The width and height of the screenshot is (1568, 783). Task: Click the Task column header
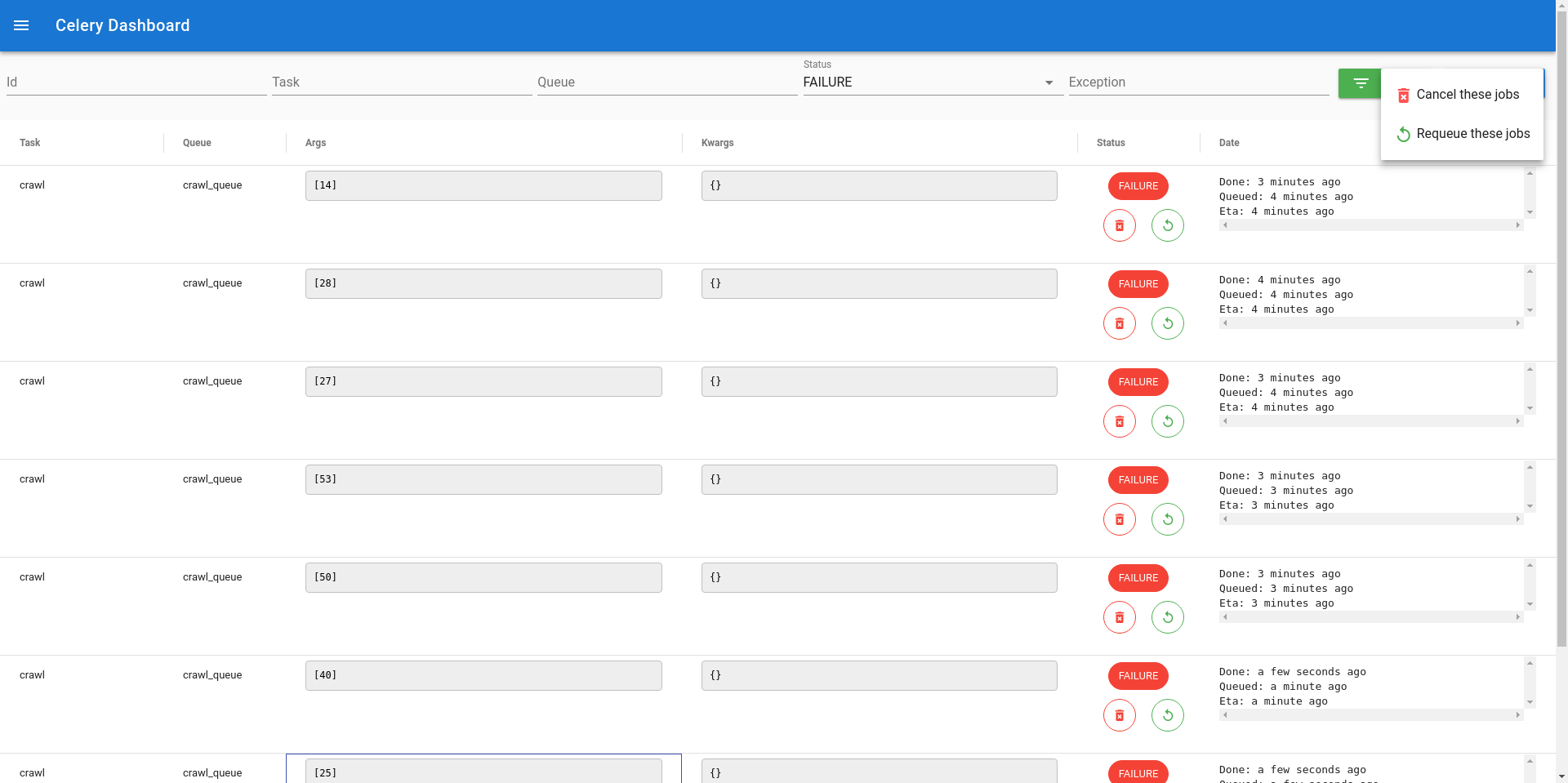click(30, 143)
